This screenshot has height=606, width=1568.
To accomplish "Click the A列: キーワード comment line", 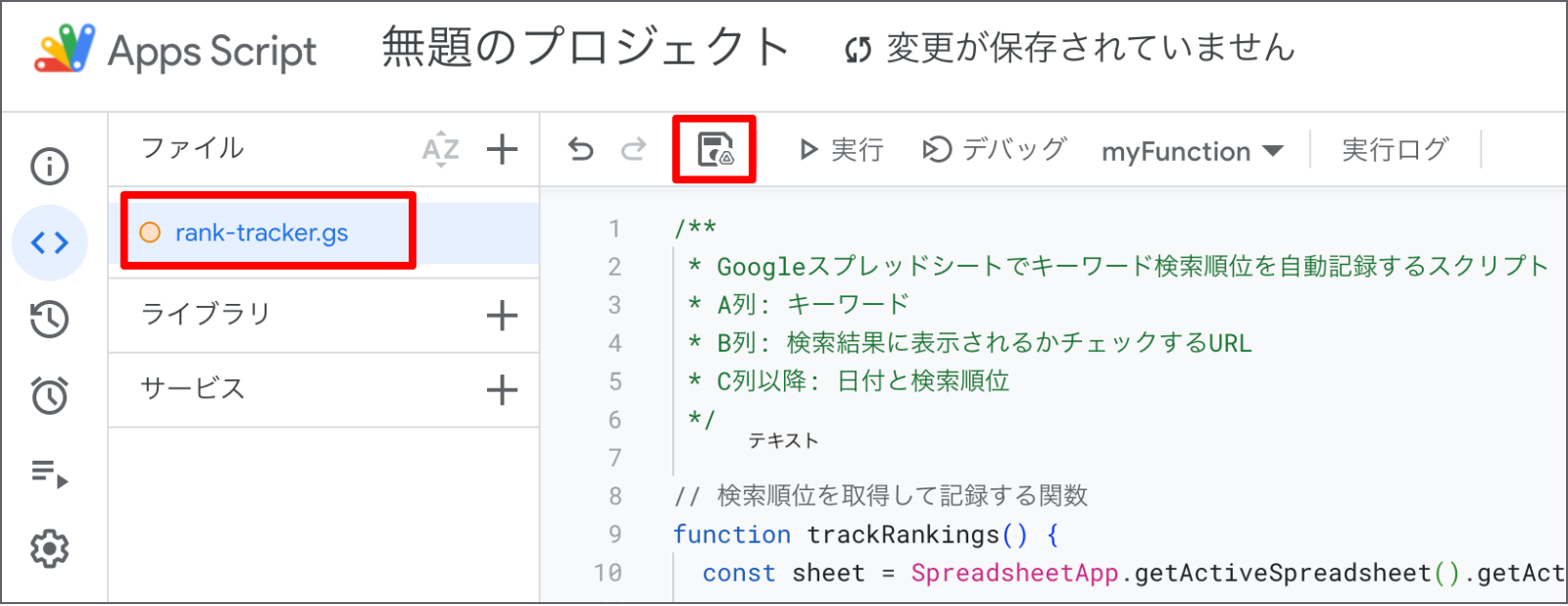I will coord(799,305).
